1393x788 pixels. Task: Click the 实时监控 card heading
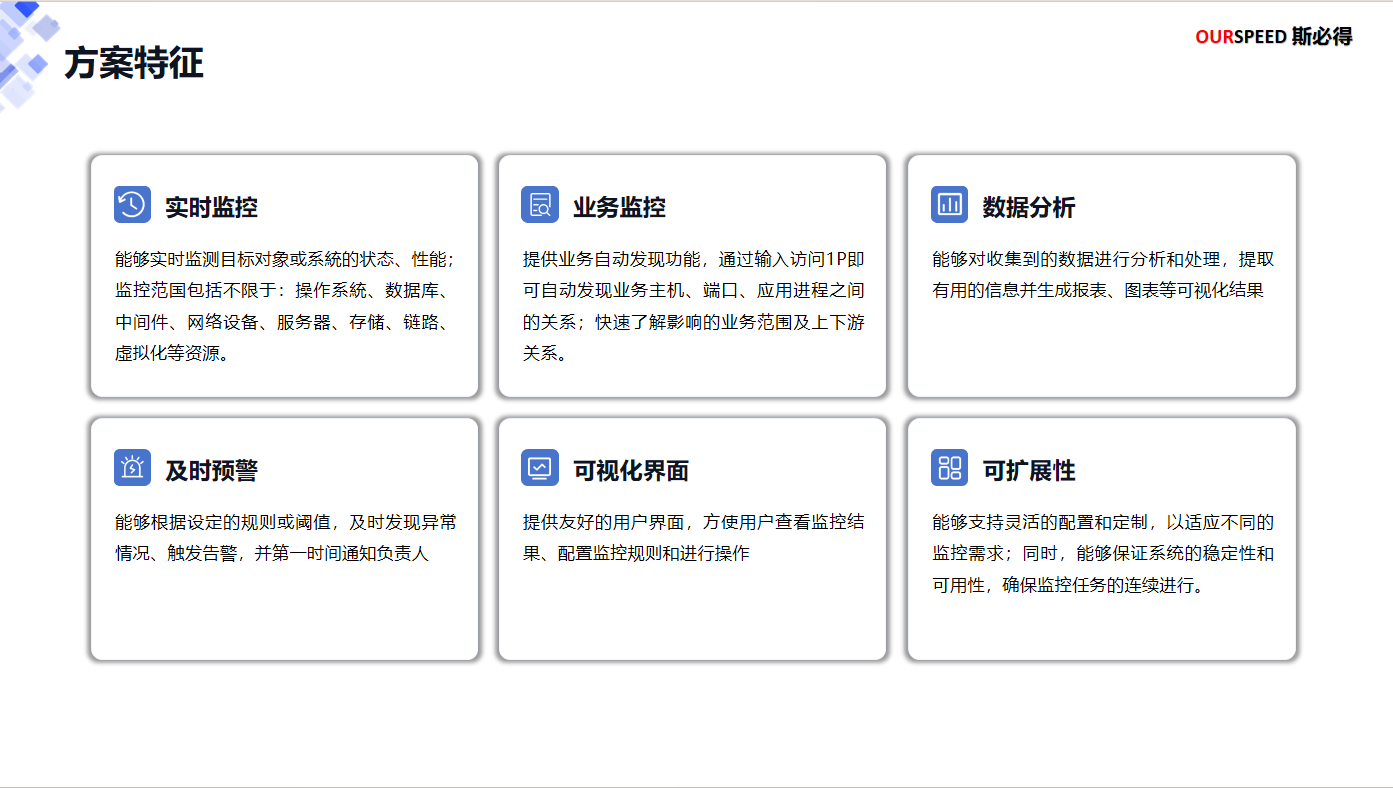211,208
